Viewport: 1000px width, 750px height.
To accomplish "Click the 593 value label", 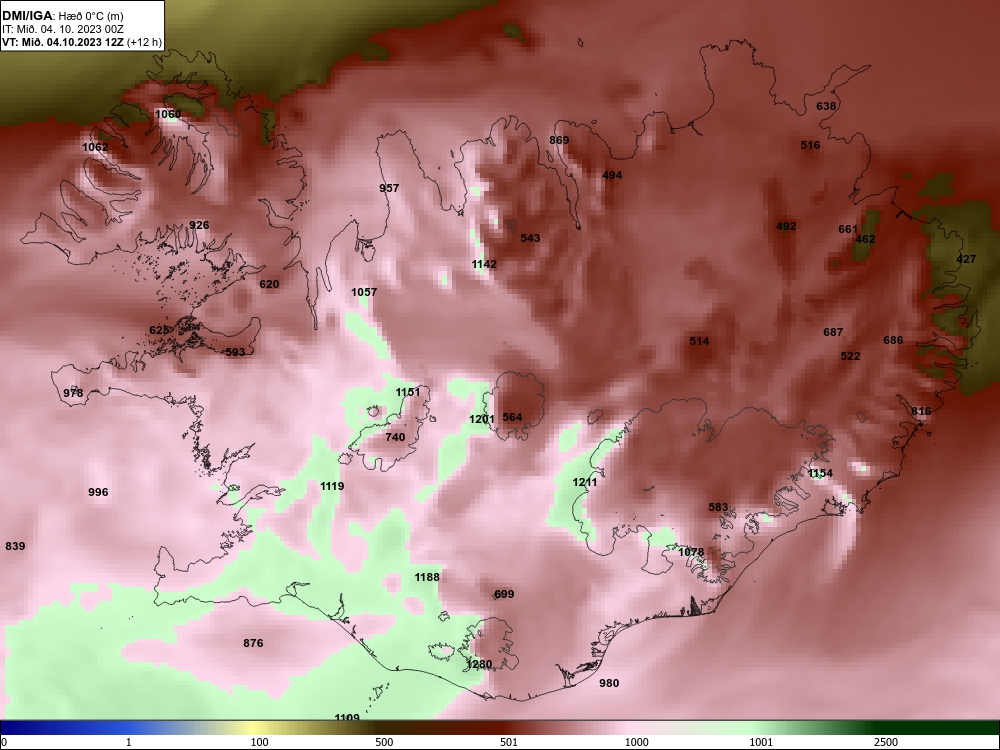I will pyautogui.click(x=235, y=352).
